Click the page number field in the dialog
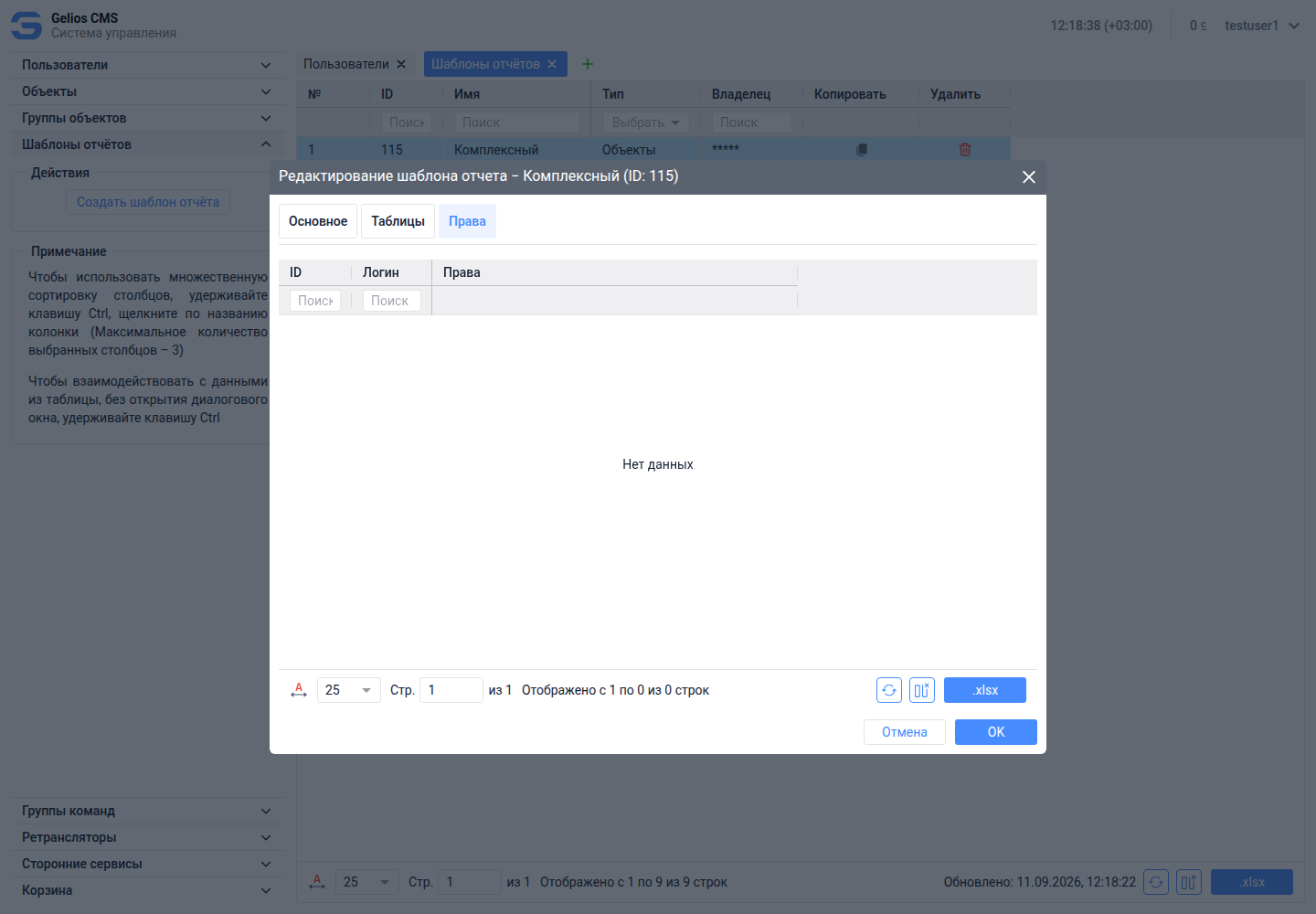1316x914 pixels. point(451,690)
